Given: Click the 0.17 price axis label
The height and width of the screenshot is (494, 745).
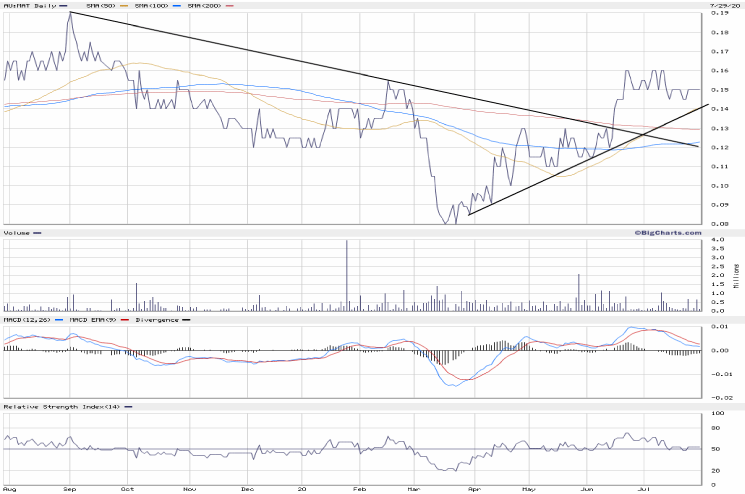Looking at the screenshot, I should tap(720, 51).
